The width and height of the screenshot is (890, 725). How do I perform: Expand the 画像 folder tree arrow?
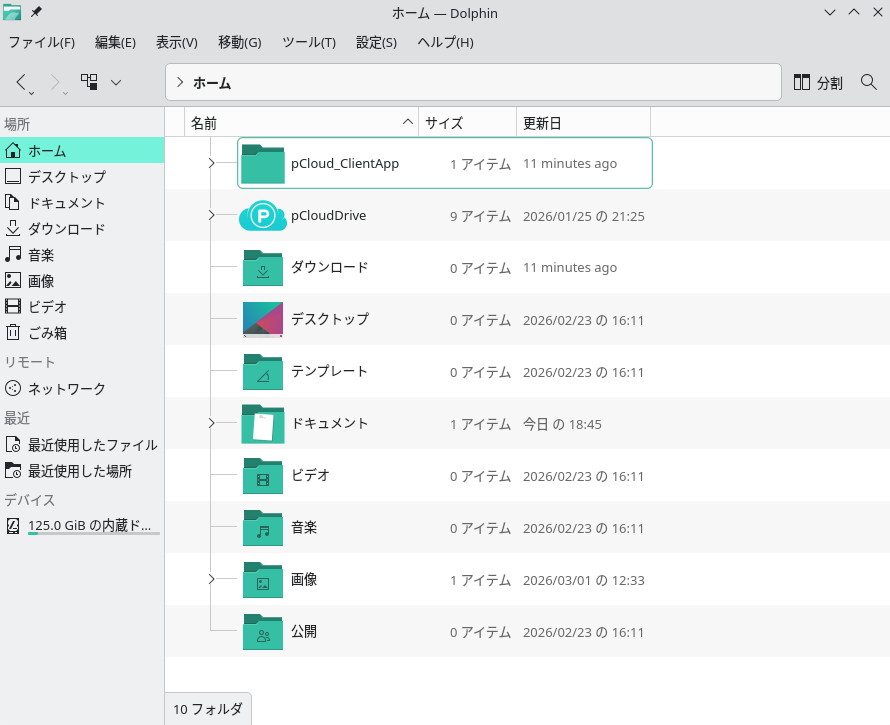pyautogui.click(x=211, y=580)
